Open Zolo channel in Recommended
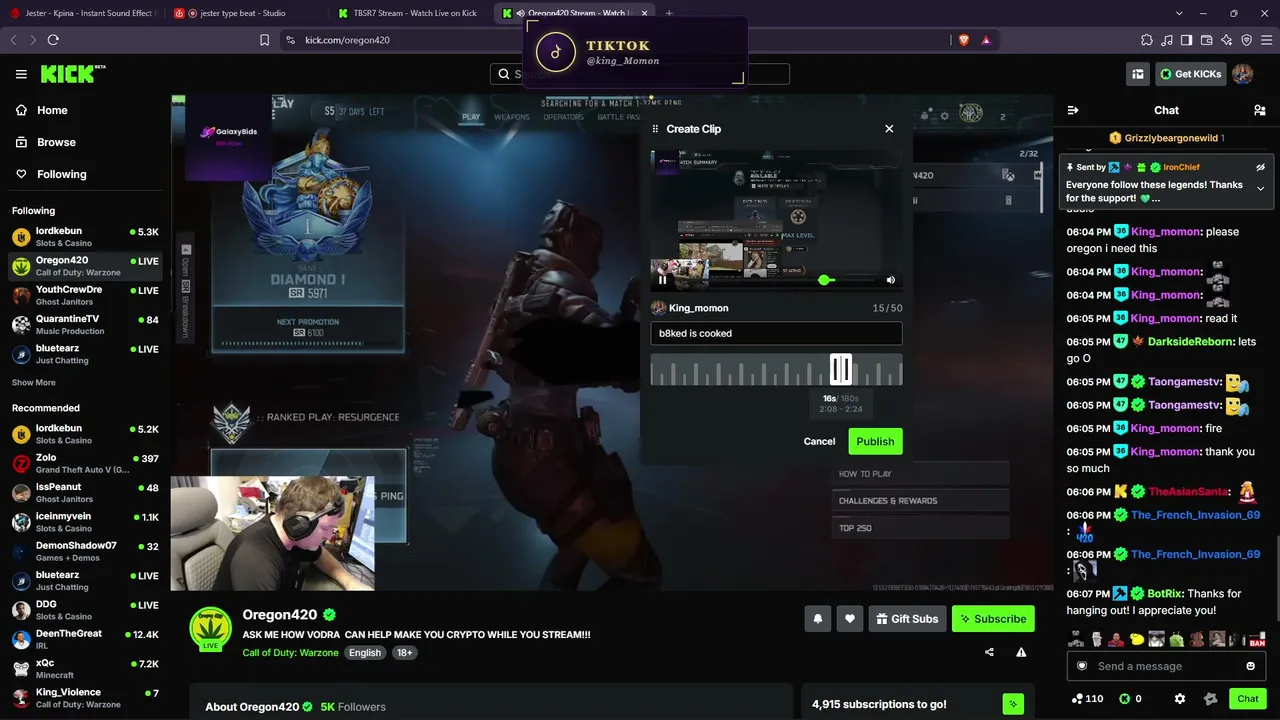Image resolution: width=1280 pixels, height=720 pixels. tap(85, 464)
